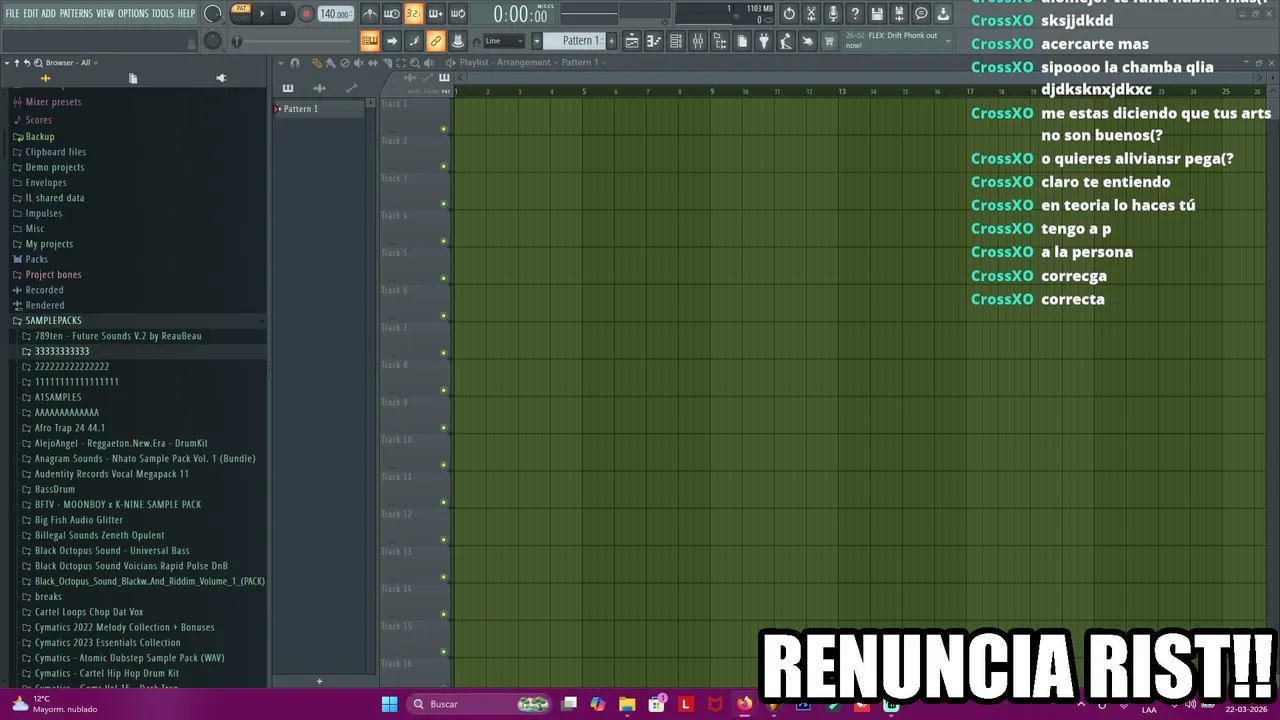This screenshot has height=720, width=1280.
Task: Click the microphone one-click recording icon
Action: coord(833,13)
